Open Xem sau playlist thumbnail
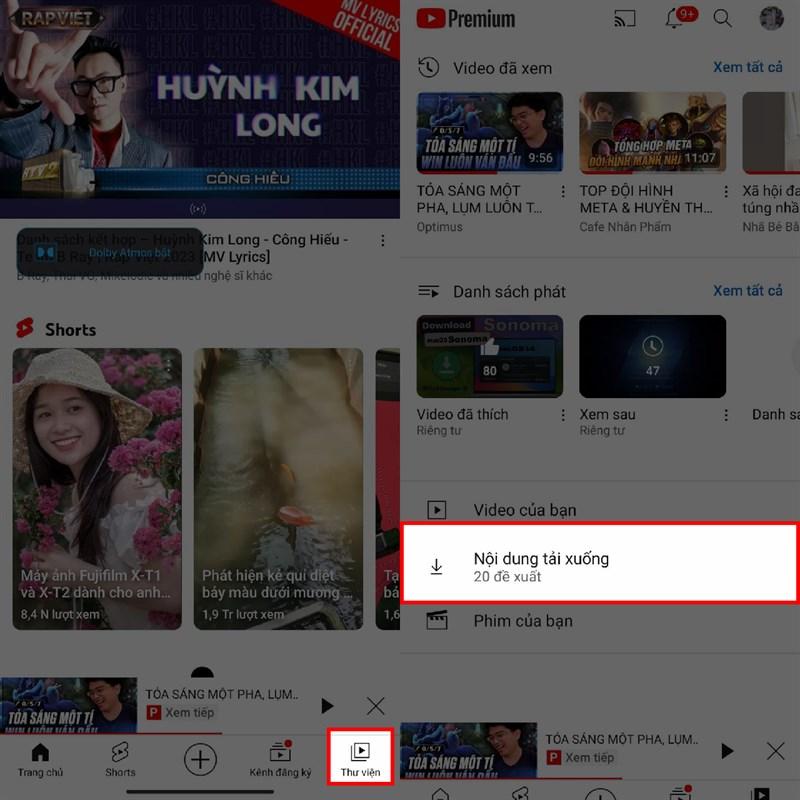 653,356
